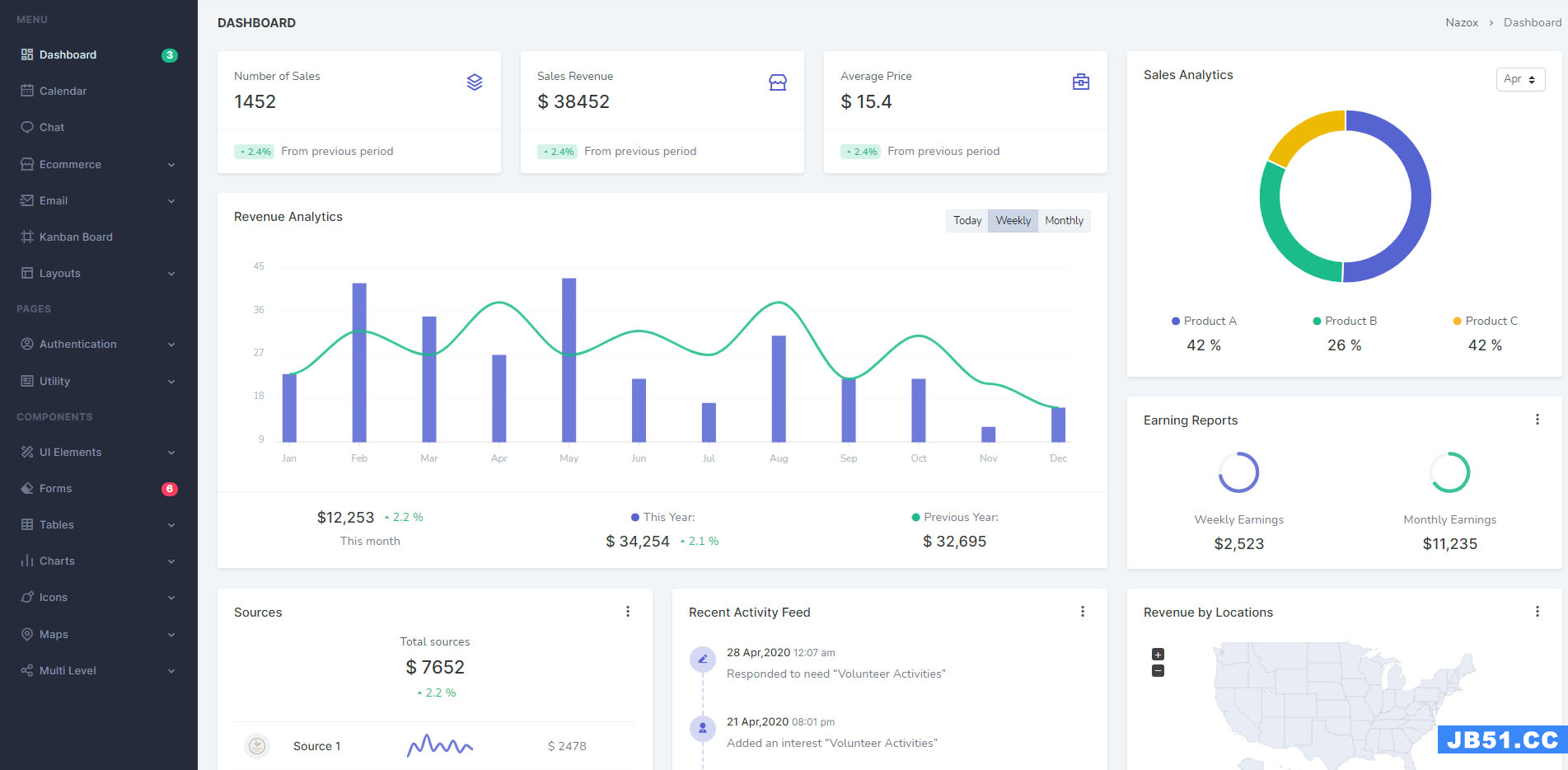Screen dimensions: 1568x770
Task: Expand the Email menu chevron
Action: [x=171, y=201]
